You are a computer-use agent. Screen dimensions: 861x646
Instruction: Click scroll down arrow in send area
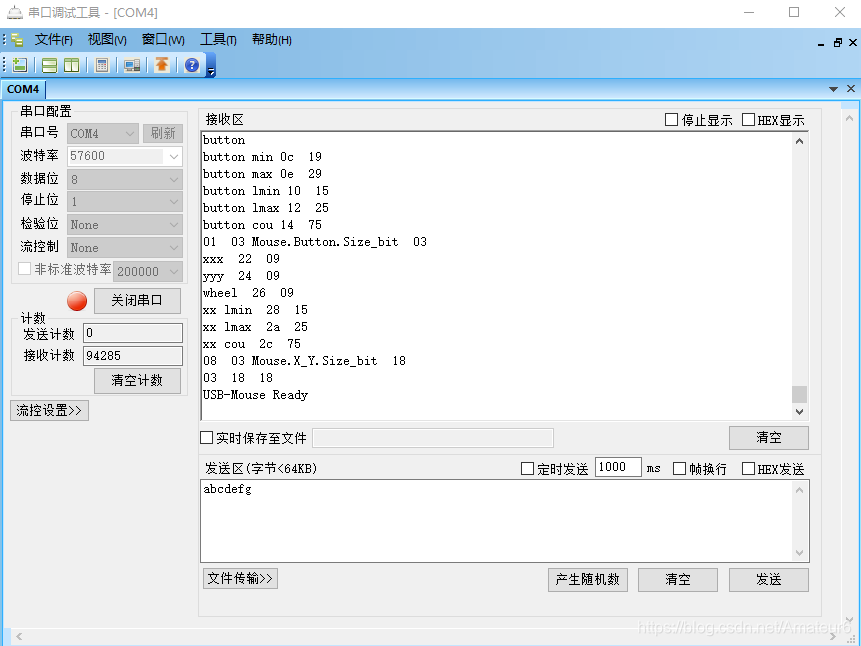point(800,553)
